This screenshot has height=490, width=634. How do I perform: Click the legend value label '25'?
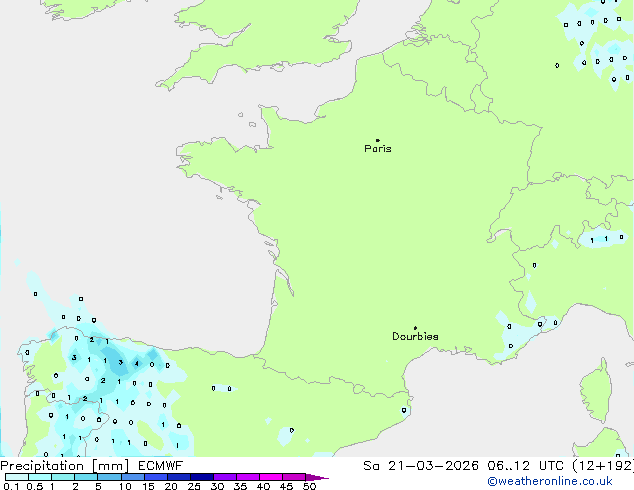point(194,486)
